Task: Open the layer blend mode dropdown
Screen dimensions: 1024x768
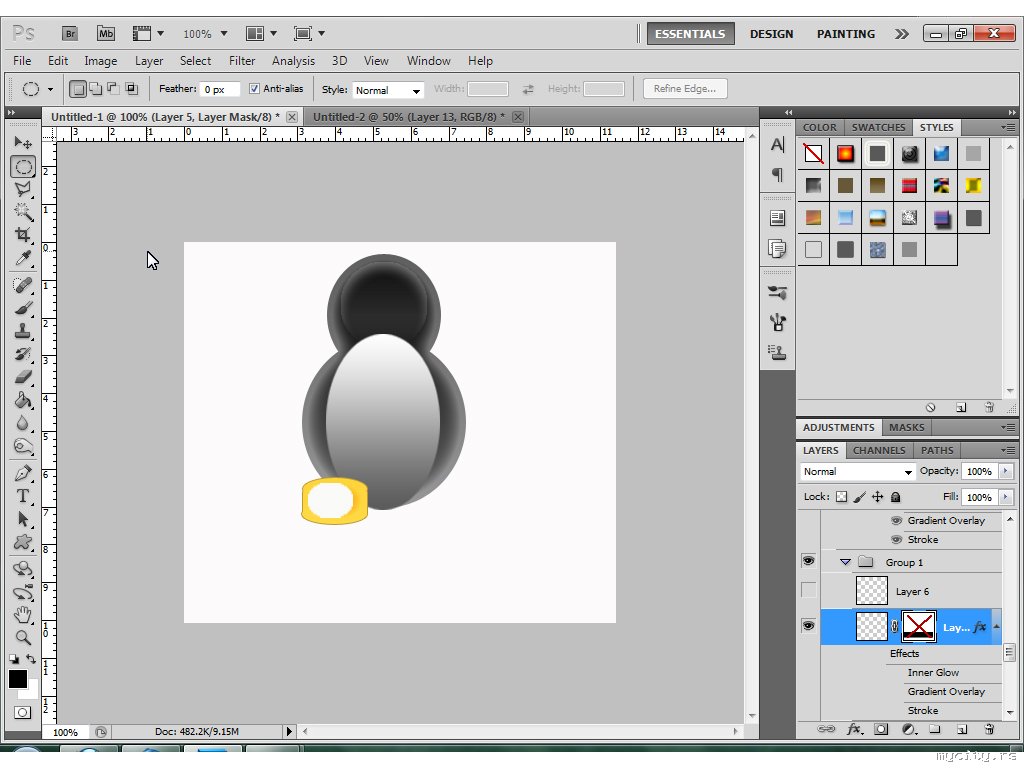Action: click(x=858, y=472)
